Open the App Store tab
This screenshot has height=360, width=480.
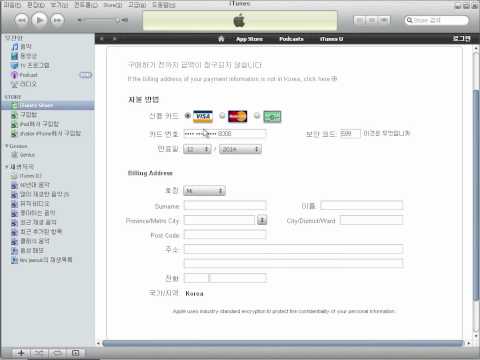[249, 39]
